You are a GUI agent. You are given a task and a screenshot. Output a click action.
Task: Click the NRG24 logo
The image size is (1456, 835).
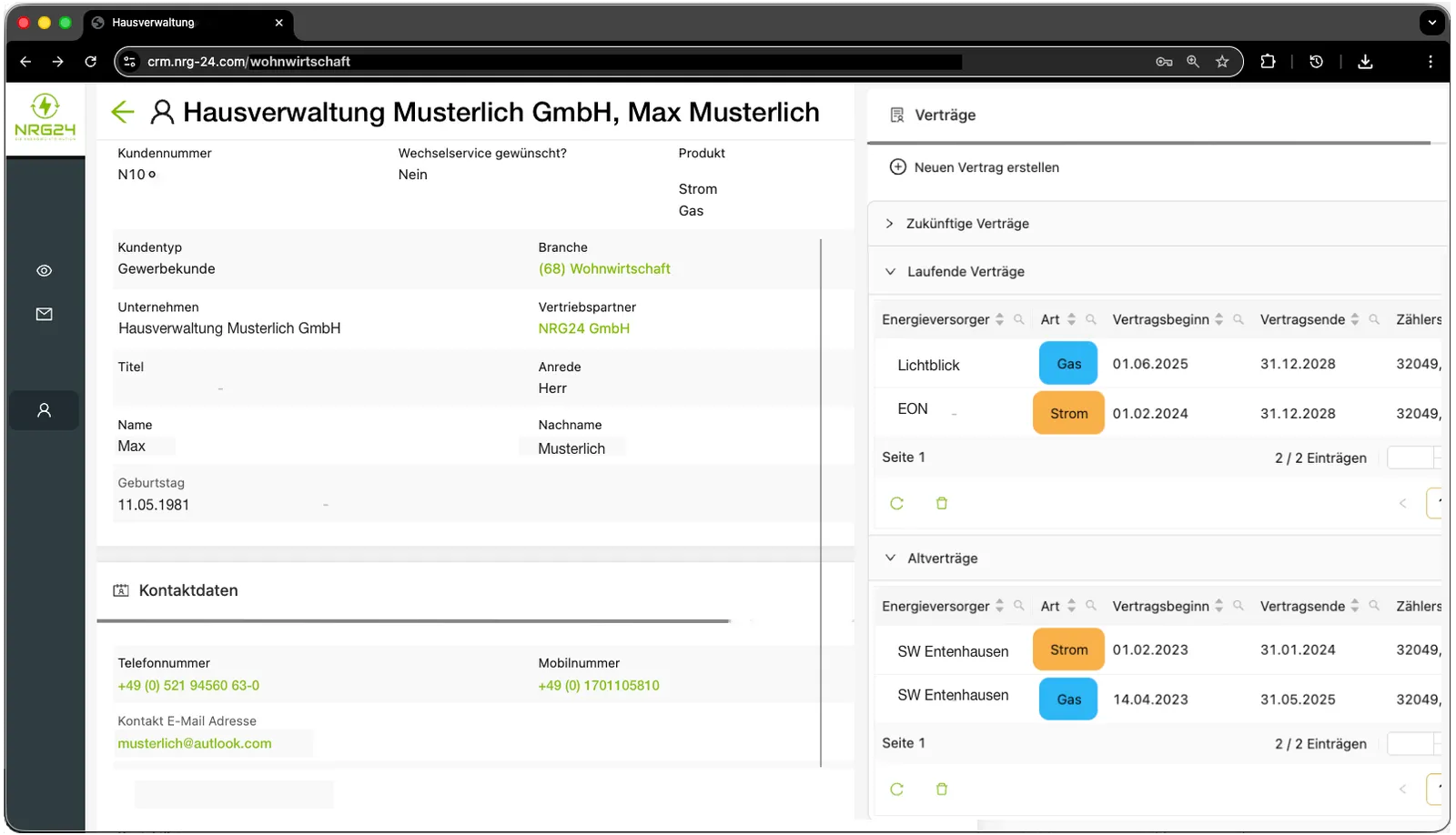tap(45, 117)
